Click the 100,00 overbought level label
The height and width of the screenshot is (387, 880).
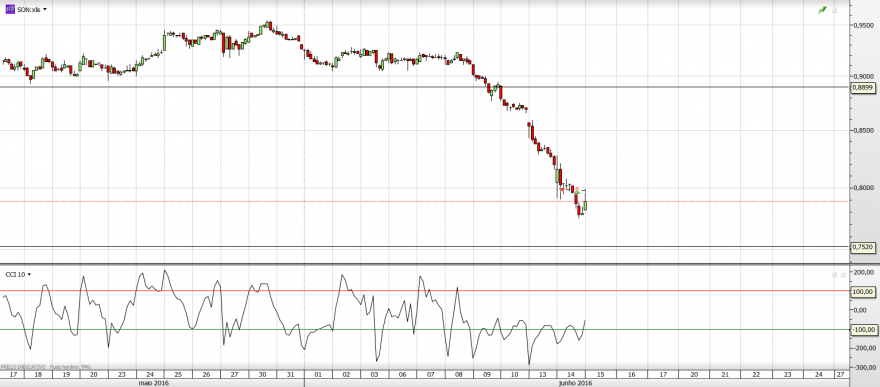click(x=863, y=292)
